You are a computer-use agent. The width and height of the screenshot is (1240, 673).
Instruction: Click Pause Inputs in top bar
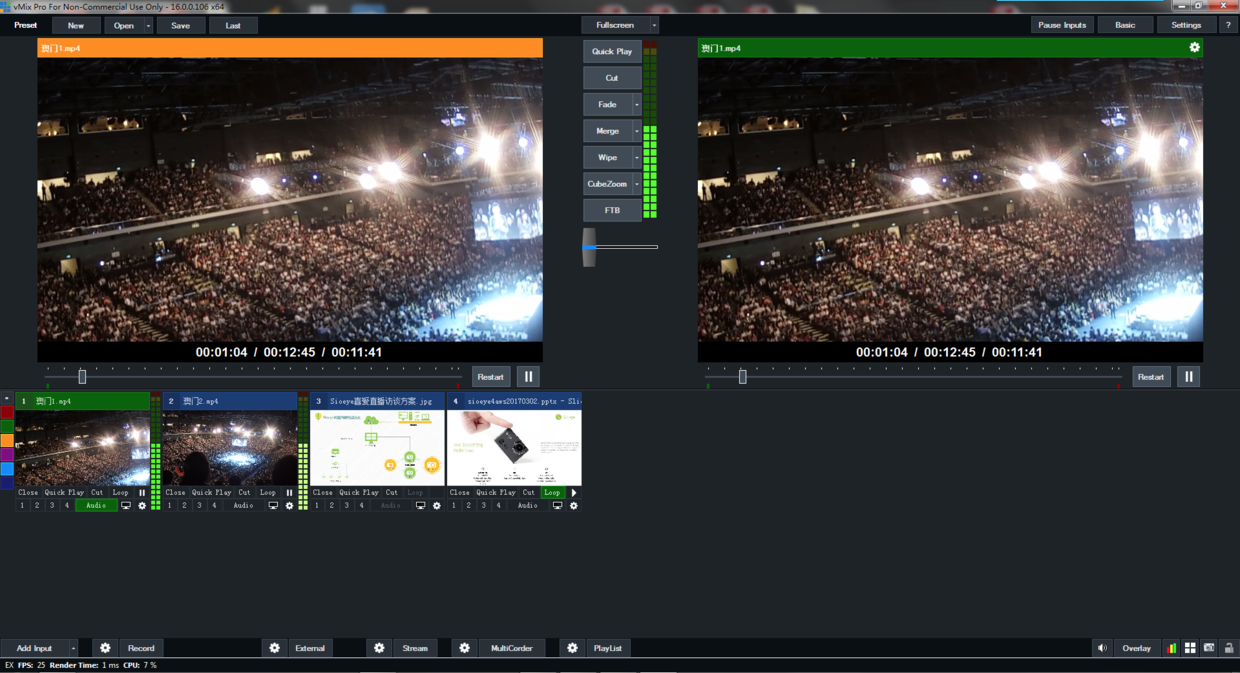click(1062, 25)
